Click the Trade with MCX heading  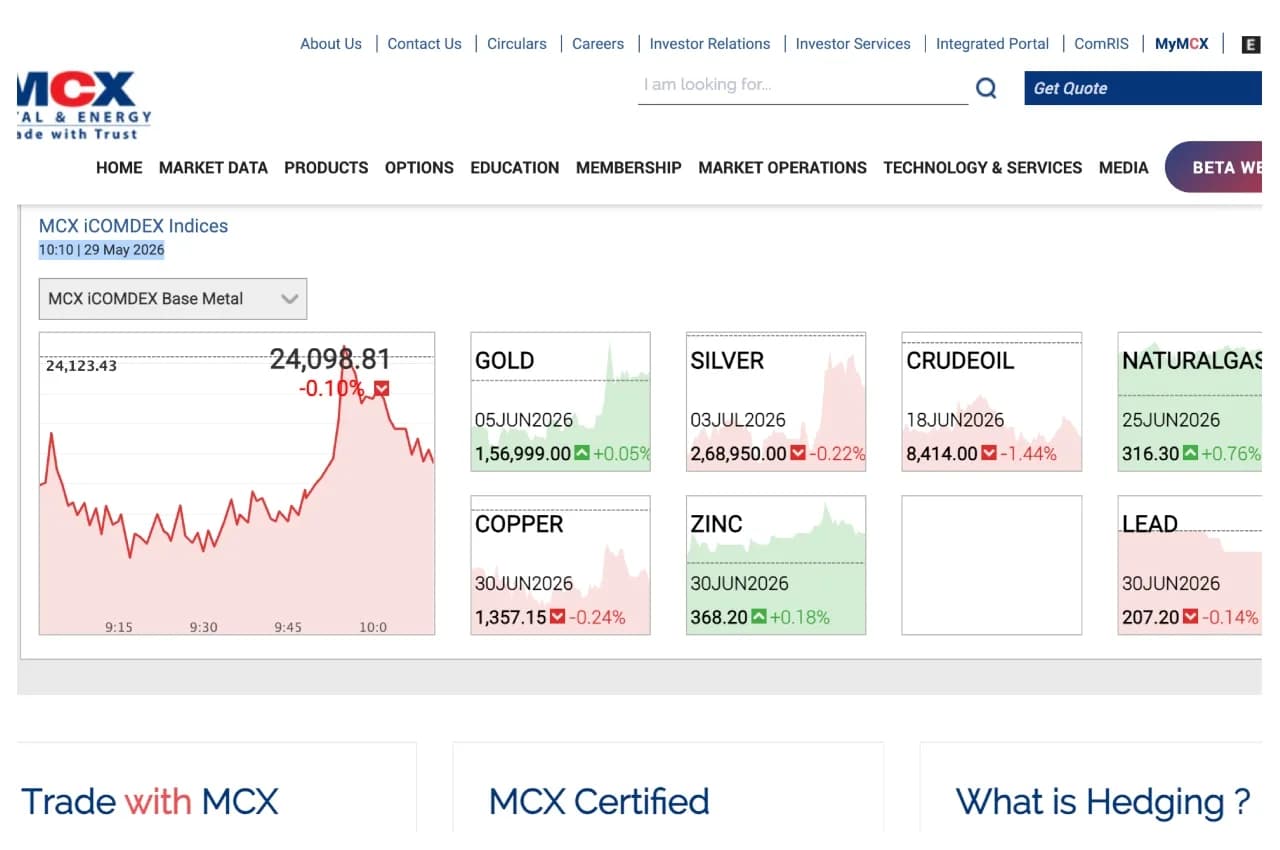point(150,802)
